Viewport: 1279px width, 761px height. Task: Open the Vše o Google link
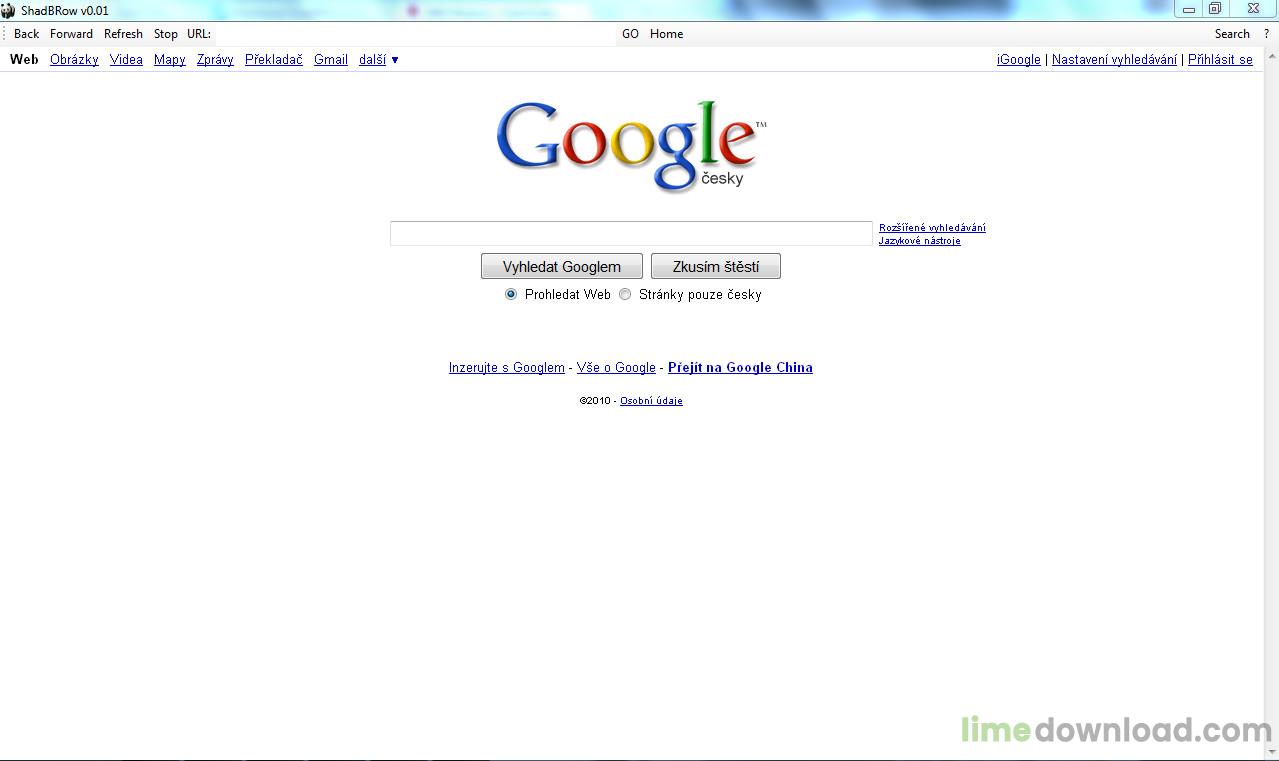(x=616, y=368)
